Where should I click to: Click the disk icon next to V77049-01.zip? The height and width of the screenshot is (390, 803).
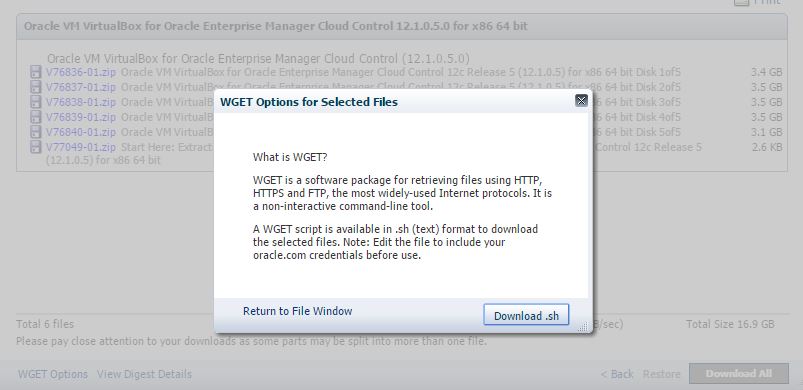[x=35, y=147]
